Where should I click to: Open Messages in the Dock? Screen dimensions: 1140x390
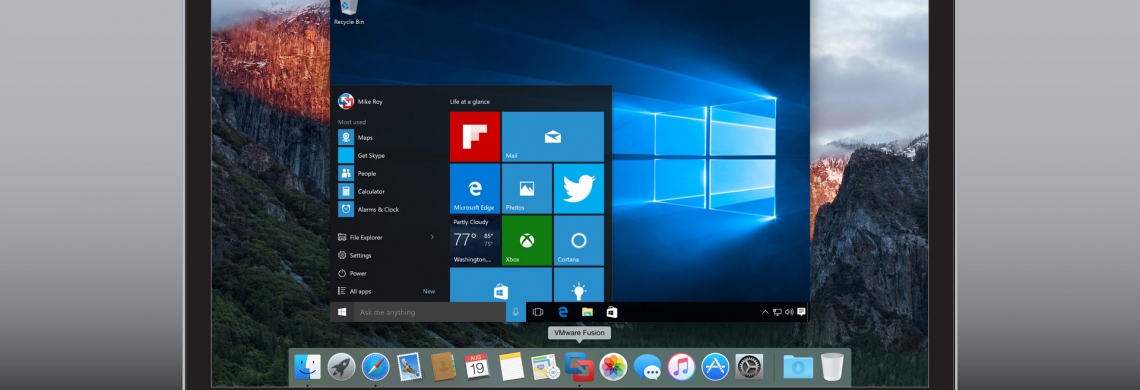pos(648,367)
